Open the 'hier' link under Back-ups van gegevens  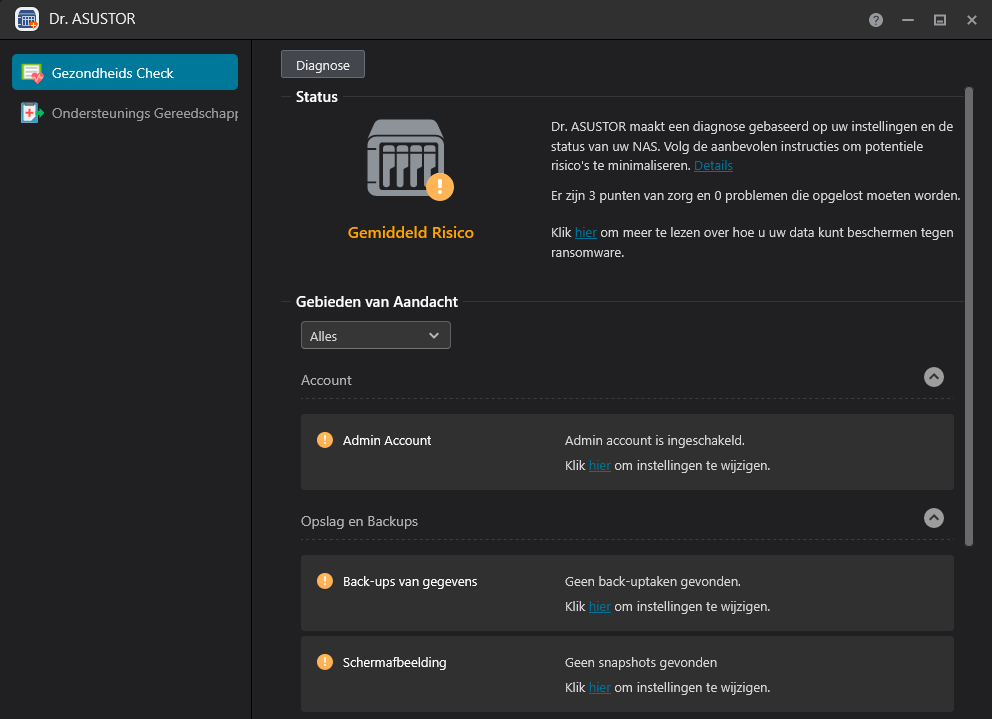pos(599,606)
